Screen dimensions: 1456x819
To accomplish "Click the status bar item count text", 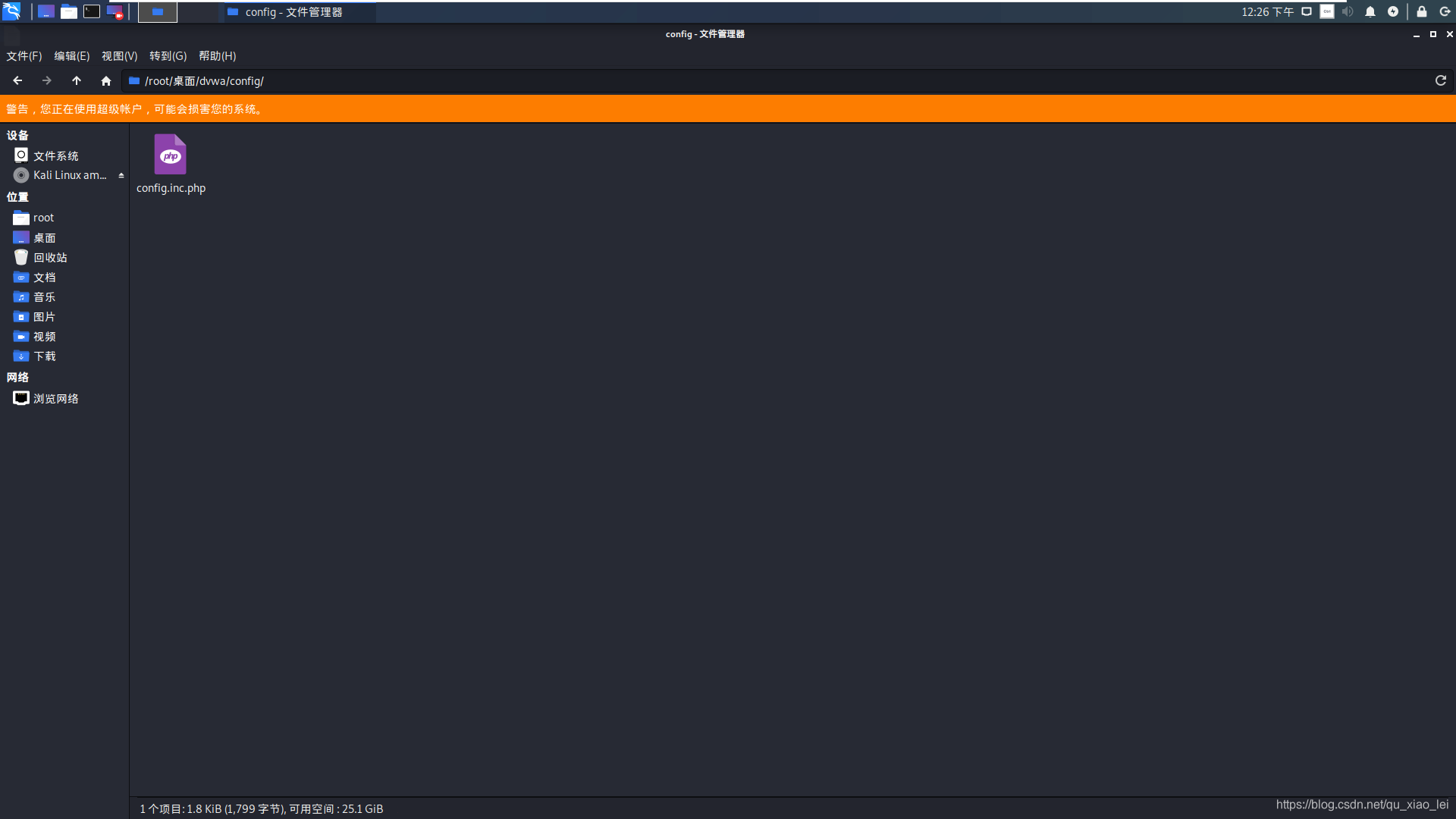I will (x=262, y=808).
